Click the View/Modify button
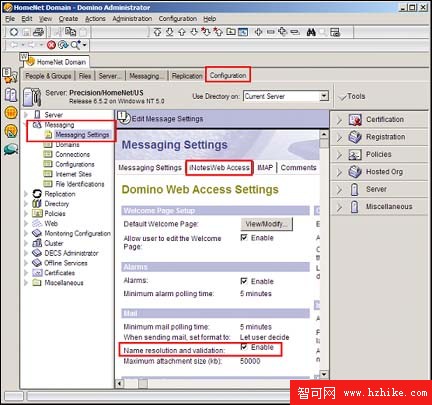The height and width of the screenshot is (405, 432). click(267, 224)
